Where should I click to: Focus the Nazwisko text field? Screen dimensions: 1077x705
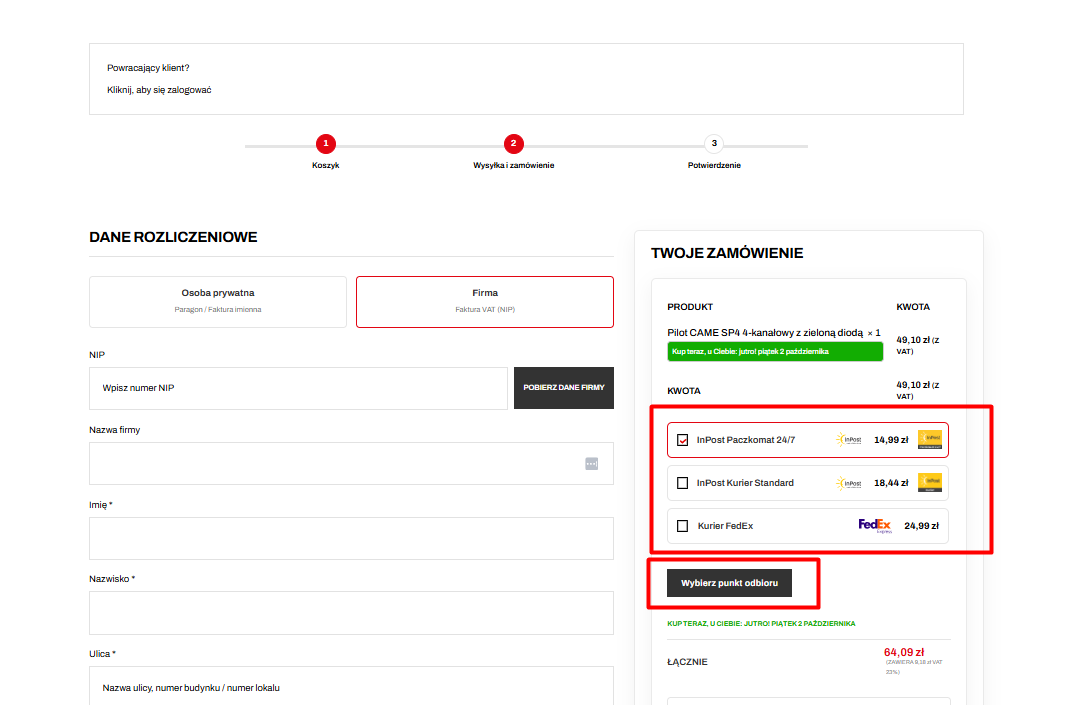(x=351, y=613)
